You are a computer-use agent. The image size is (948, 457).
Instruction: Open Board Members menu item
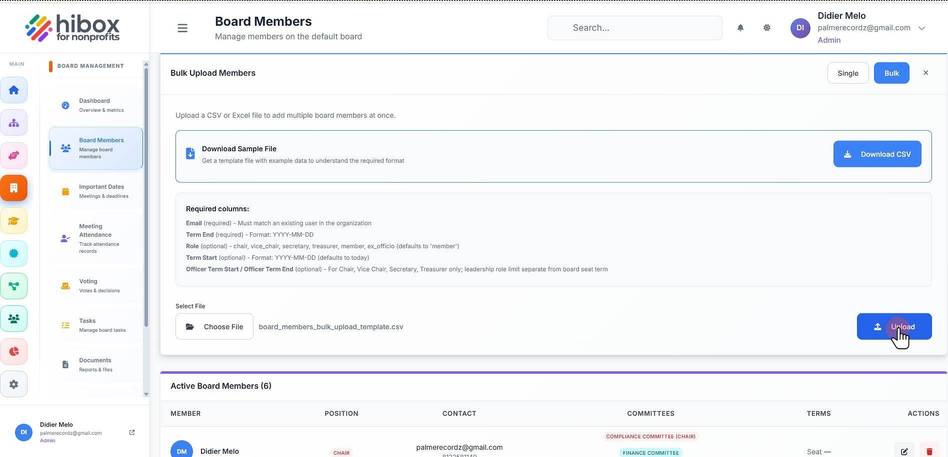(x=96, y=148)
